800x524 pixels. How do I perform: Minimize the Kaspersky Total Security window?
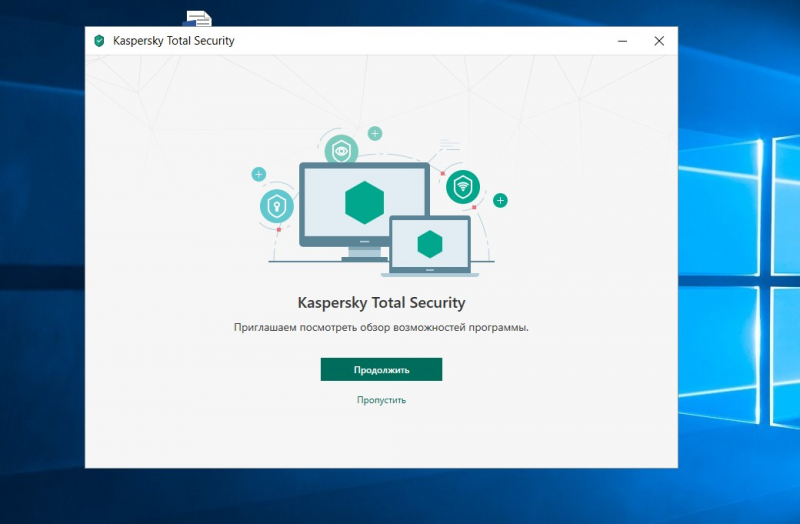tap(622, 41)
